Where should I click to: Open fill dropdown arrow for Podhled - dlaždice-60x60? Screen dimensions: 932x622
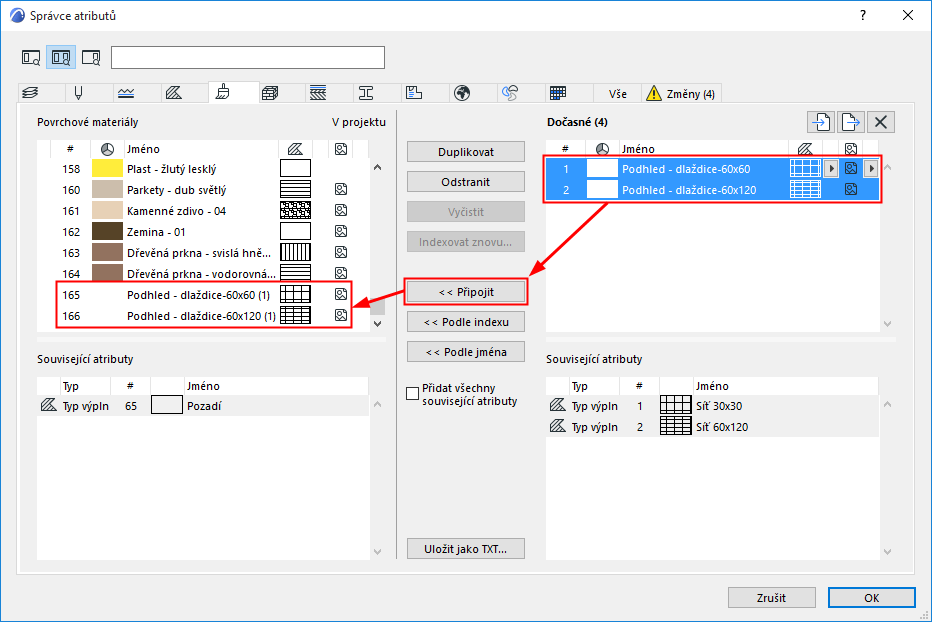pyautogui.click(x=831, y=169)
